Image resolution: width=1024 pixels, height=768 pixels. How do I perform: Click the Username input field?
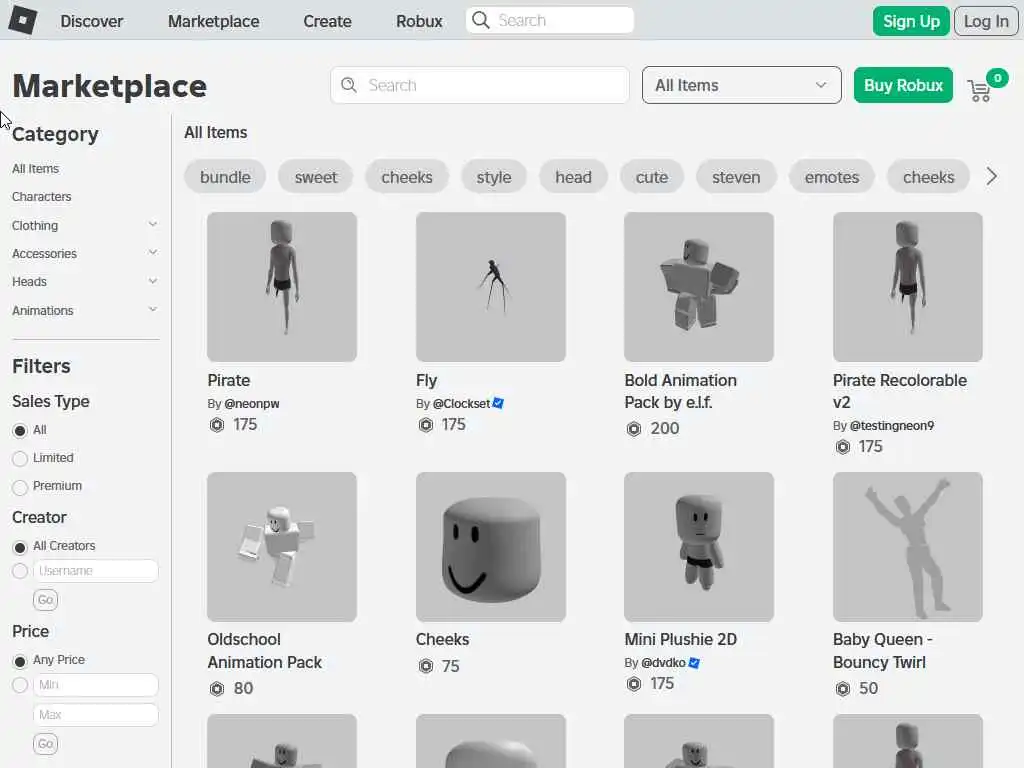(95, 571)
